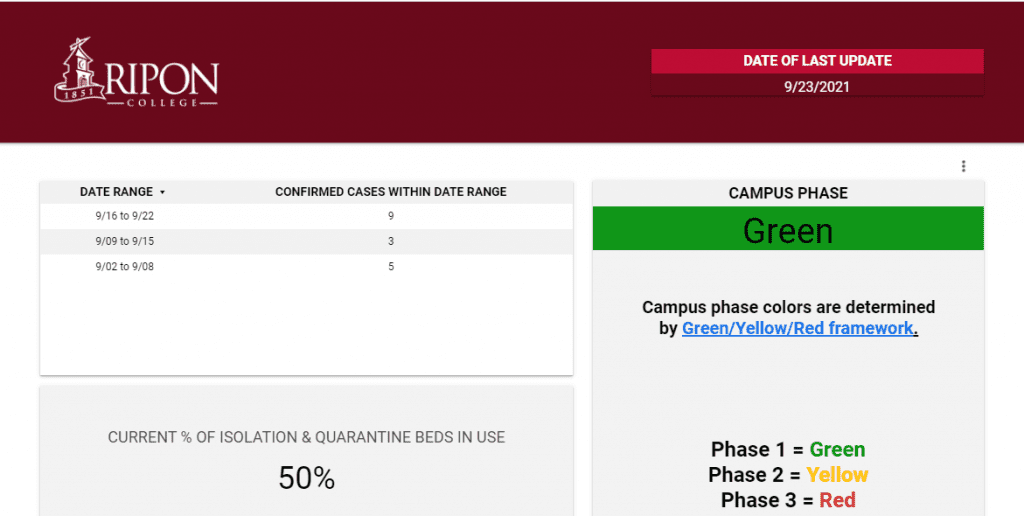The image size is (1024, 516).
Task: Click the 9/23/2021 update date
Action: (817, 87)
